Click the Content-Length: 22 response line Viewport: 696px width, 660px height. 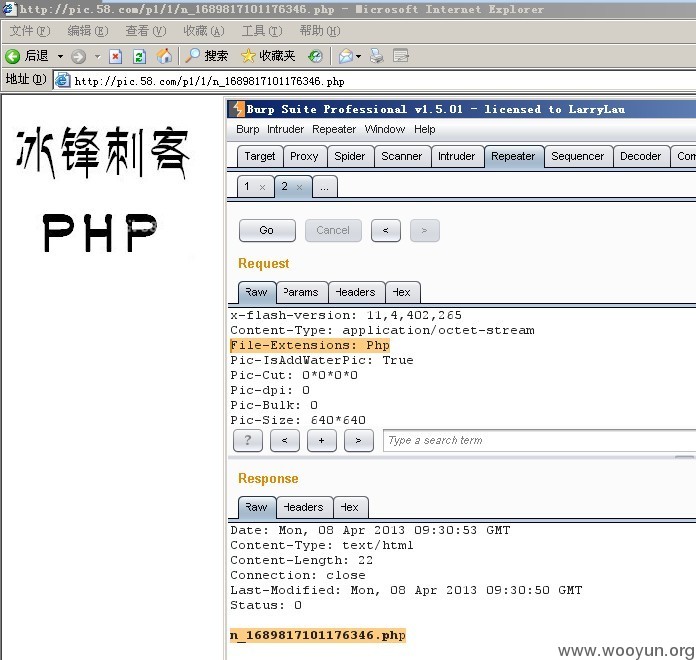coord(301,560)
